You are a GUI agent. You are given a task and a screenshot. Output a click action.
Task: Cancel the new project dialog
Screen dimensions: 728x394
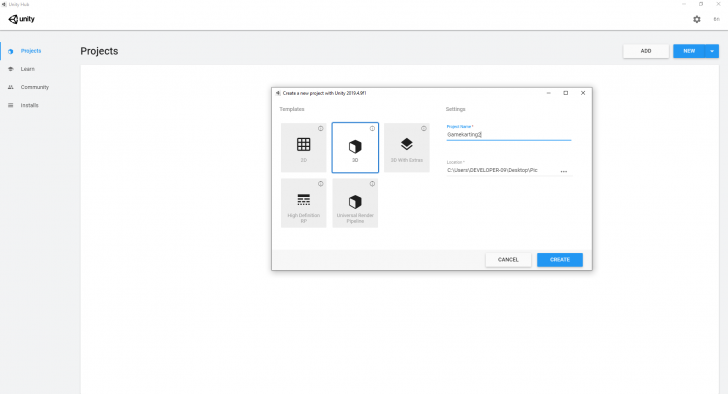click(508, 260)
